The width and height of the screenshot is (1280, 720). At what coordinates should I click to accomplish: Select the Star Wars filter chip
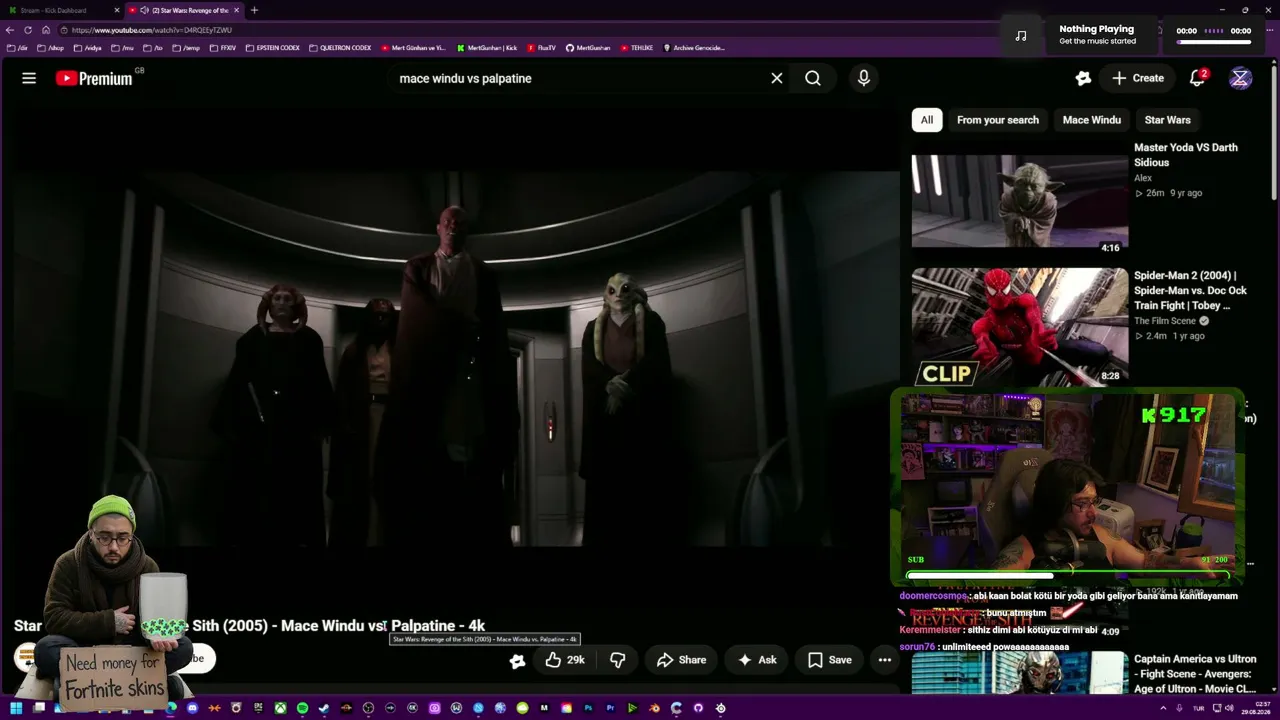[1168, 120]
